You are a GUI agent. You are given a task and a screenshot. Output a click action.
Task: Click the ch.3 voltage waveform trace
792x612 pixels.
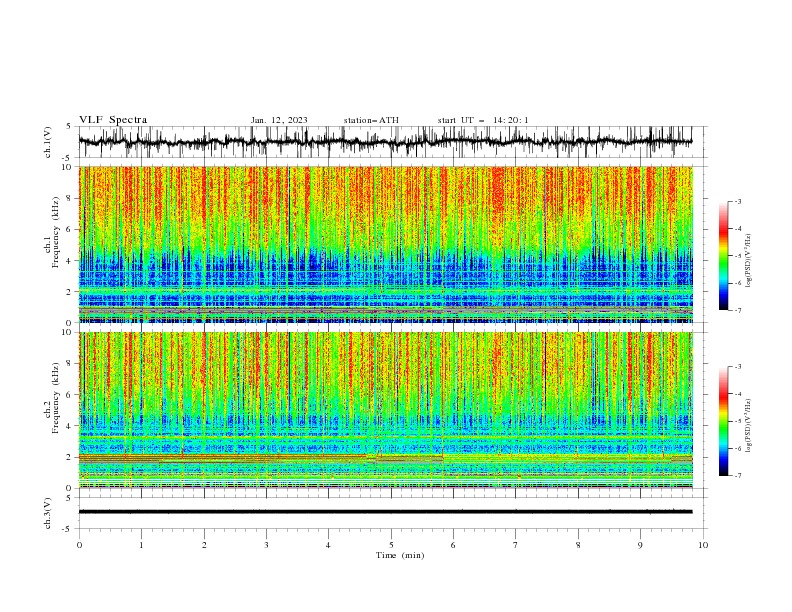[x=385, y=512]
